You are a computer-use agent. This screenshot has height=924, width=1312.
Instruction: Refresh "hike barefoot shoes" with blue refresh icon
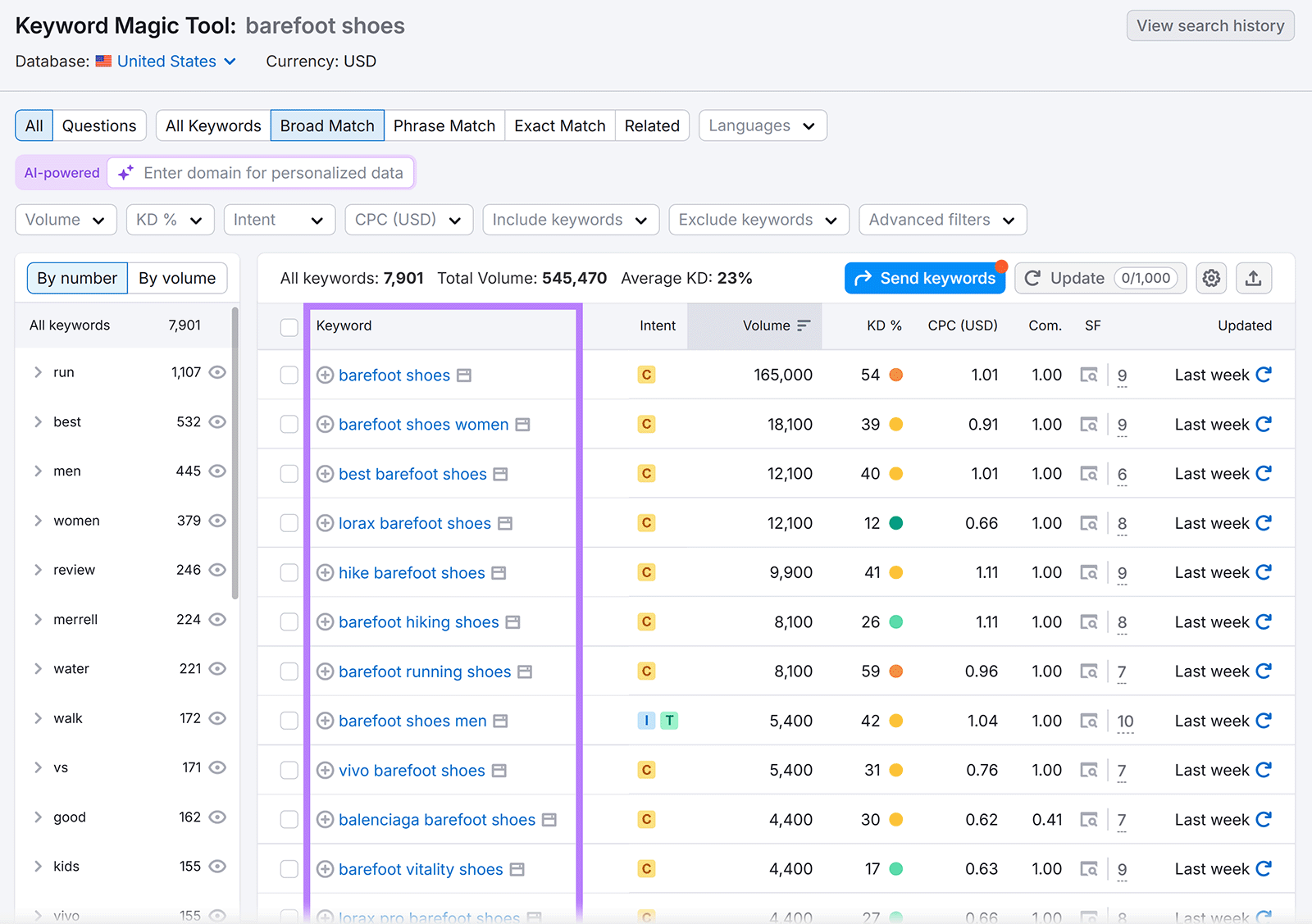point(1264,572)
